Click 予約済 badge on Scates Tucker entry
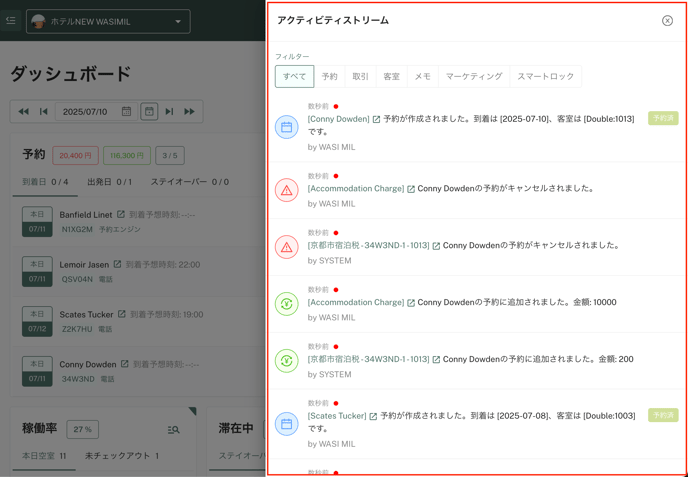688x477 pixels. tap(663, 415)
